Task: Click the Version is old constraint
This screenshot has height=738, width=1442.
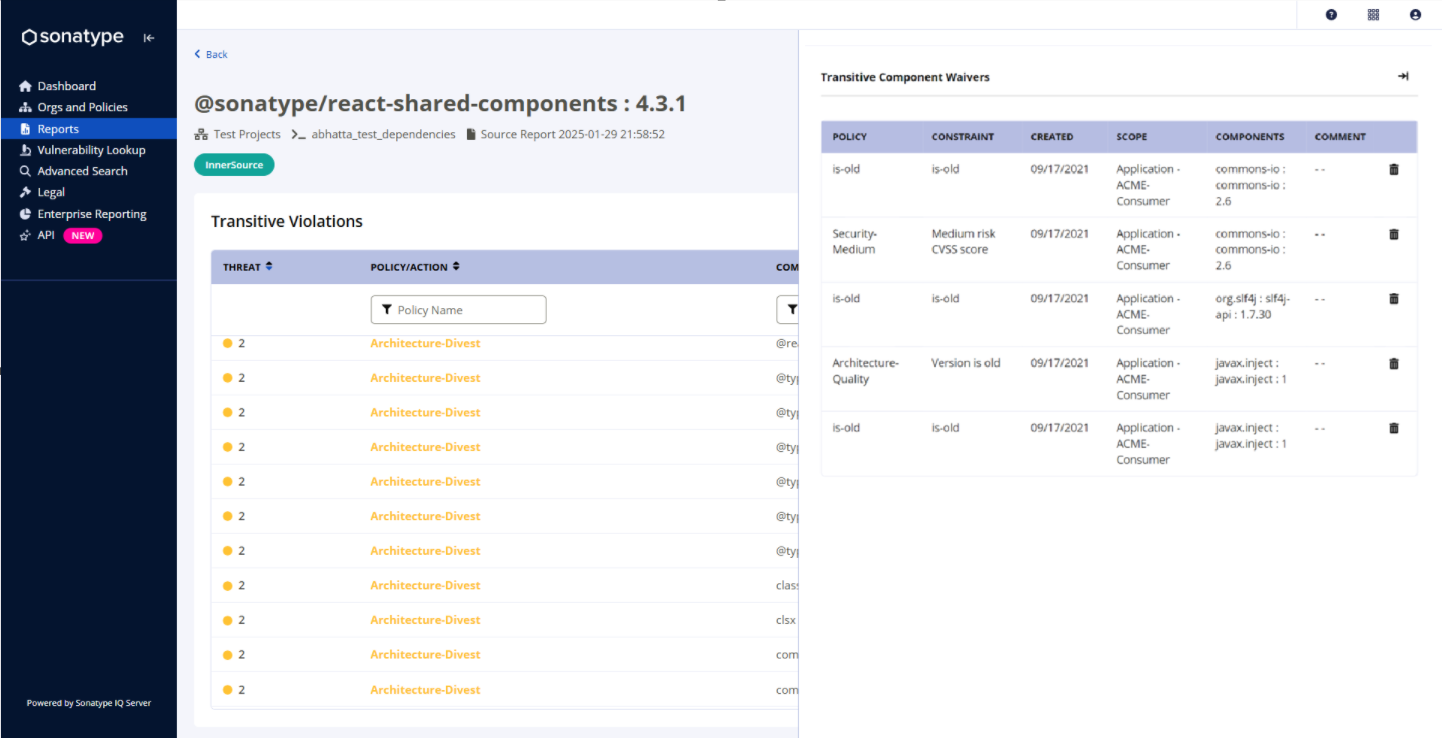Action: (966, 363)
